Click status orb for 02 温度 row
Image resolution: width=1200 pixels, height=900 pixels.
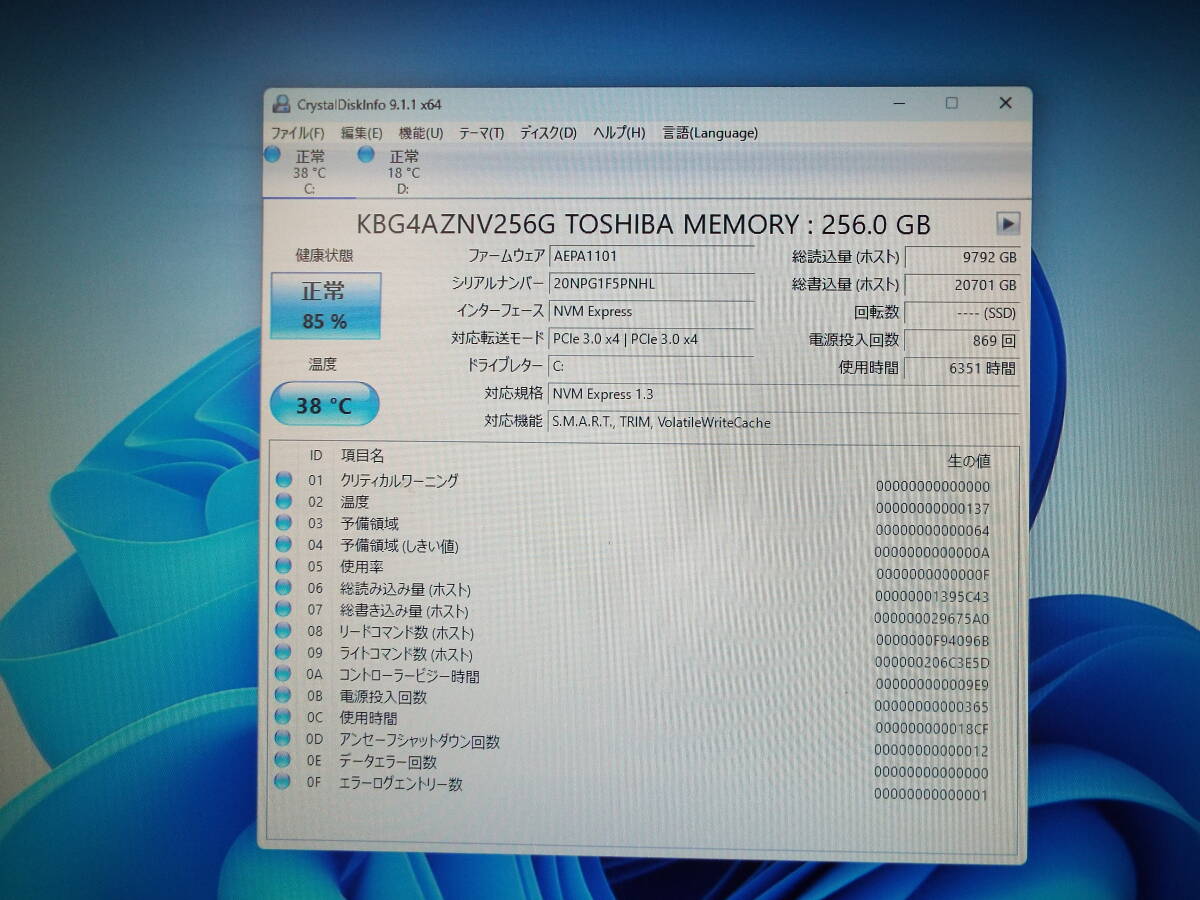(x=283, y=501)
